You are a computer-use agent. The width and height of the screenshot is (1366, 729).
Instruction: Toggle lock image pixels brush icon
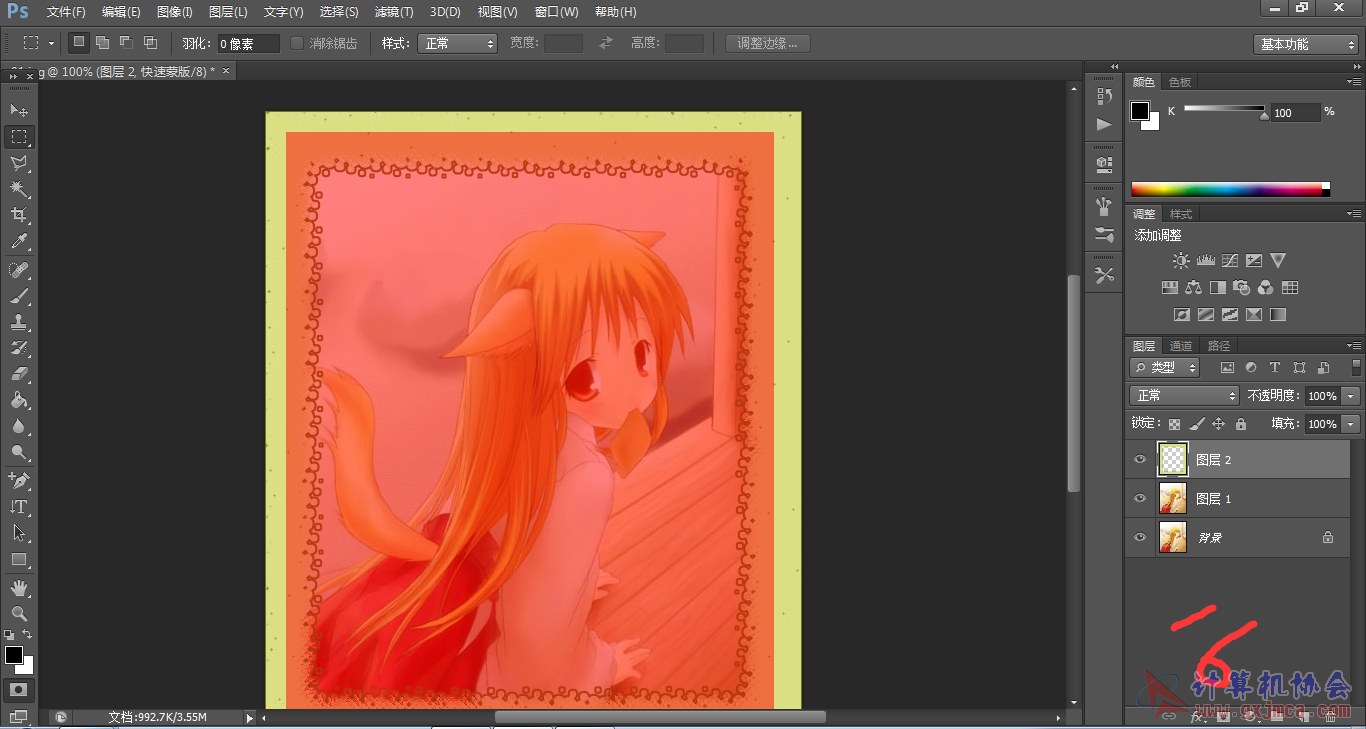[x=1196, y=424]
